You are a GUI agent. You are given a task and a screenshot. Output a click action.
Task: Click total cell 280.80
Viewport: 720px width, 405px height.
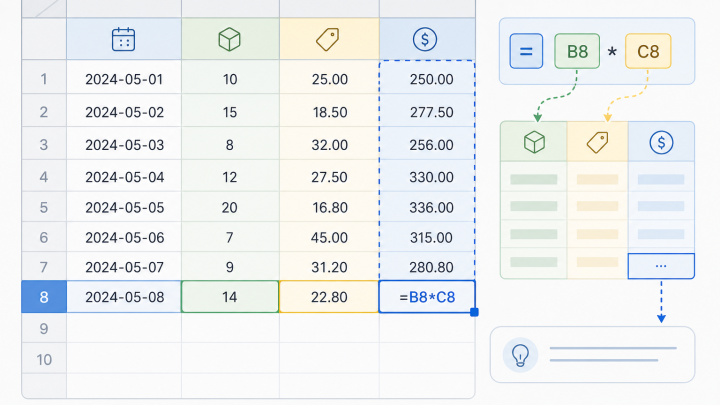point(427,267)
